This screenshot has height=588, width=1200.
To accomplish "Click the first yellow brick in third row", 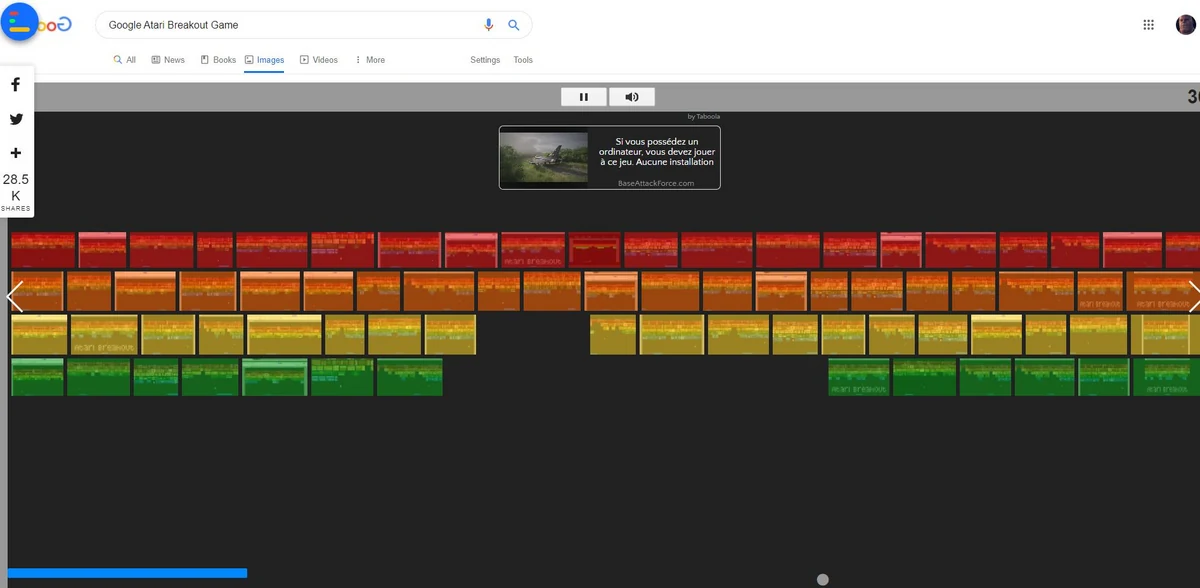I will [x=39, y=335].
